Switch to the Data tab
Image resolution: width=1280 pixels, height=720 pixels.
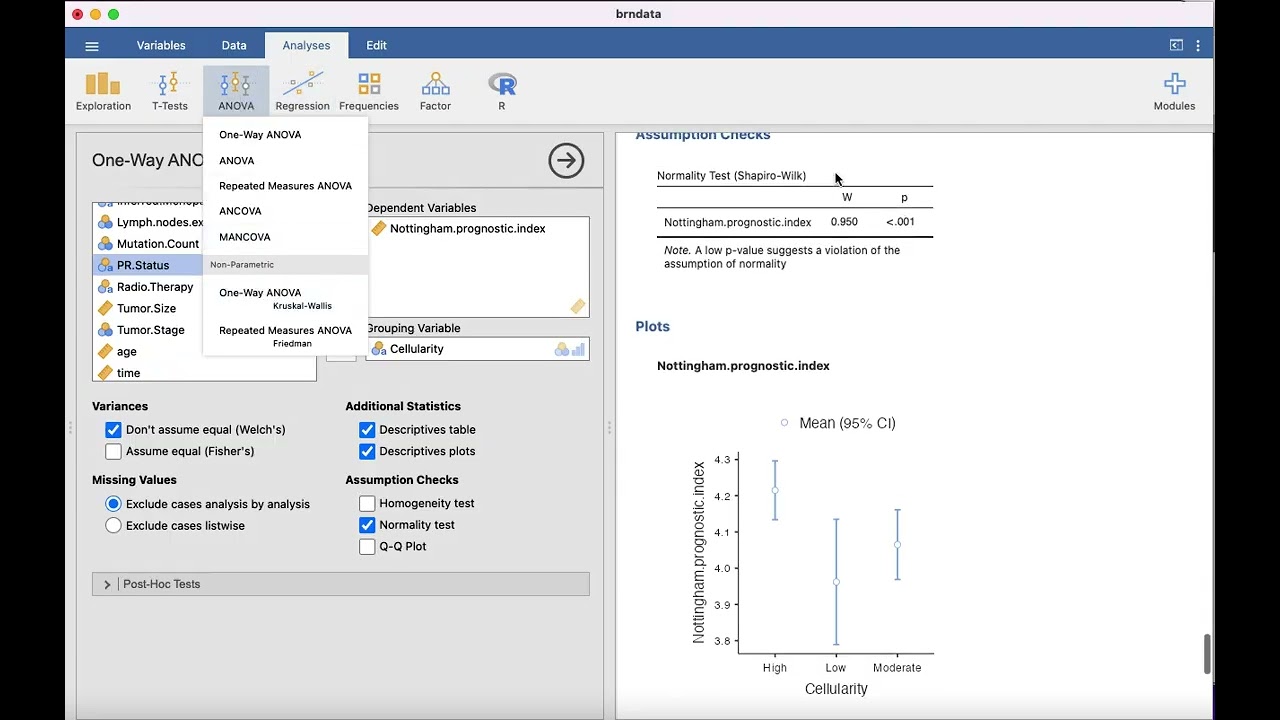(x=234, y=45)
